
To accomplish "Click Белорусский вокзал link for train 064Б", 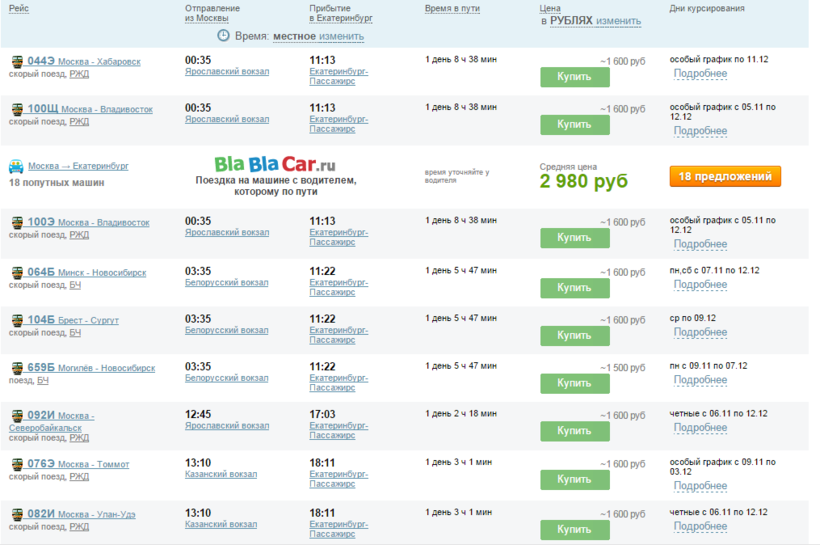I will [x=227, y=283].
